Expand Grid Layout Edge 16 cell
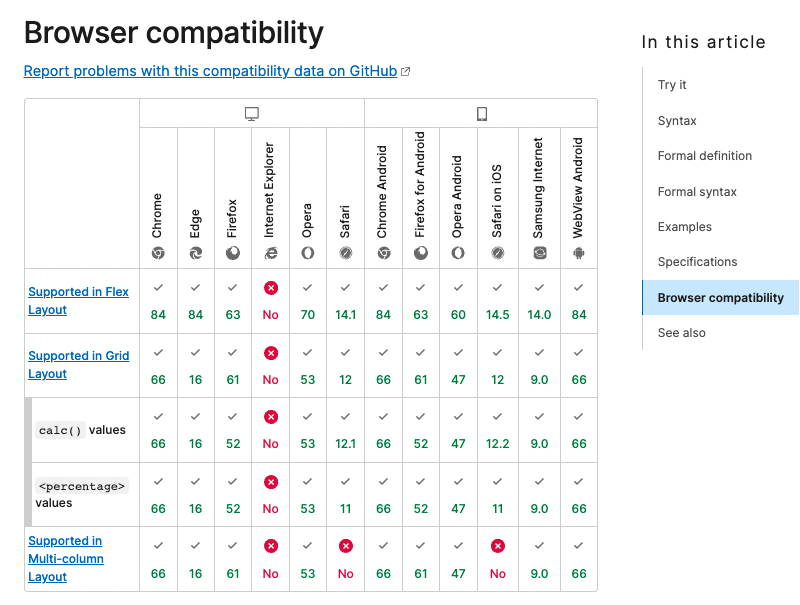 [195, 366]
